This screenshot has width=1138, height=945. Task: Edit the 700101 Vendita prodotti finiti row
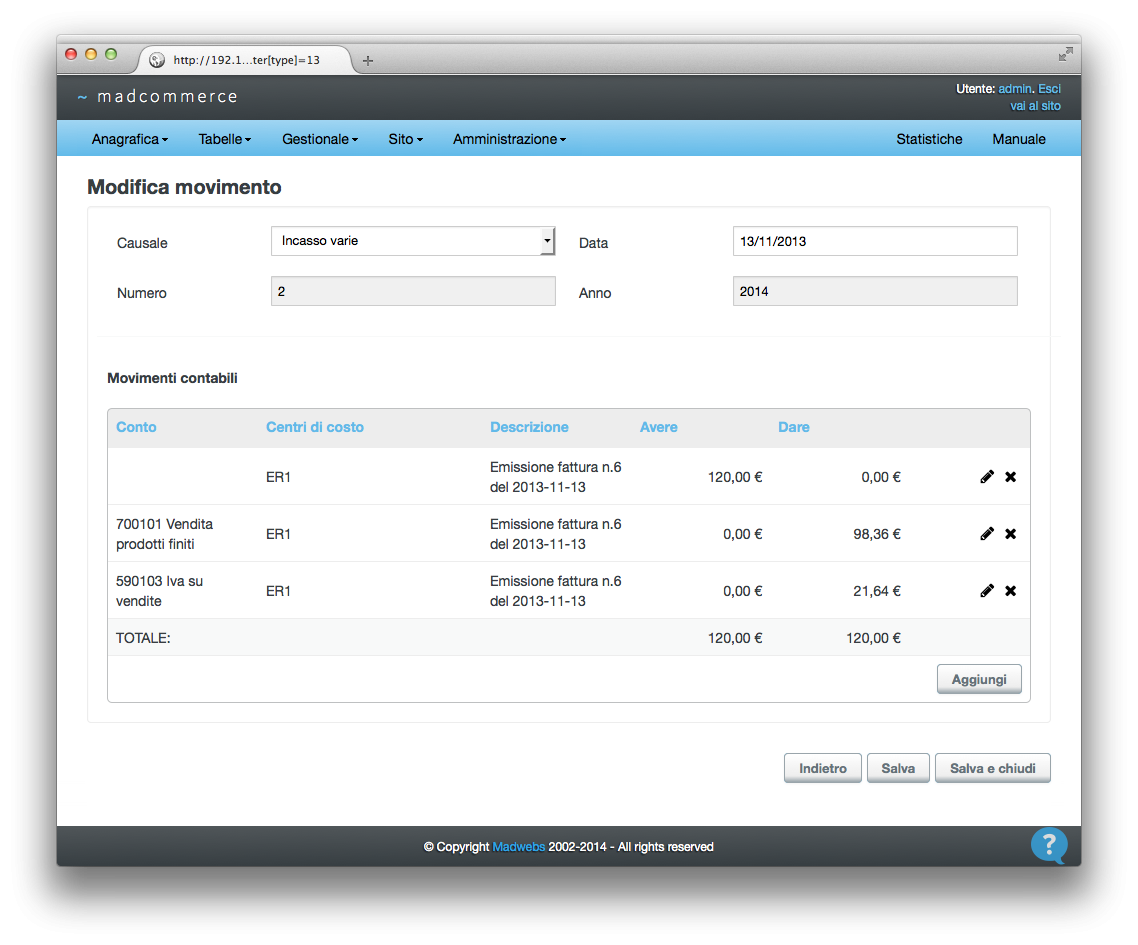pos(986,534)
